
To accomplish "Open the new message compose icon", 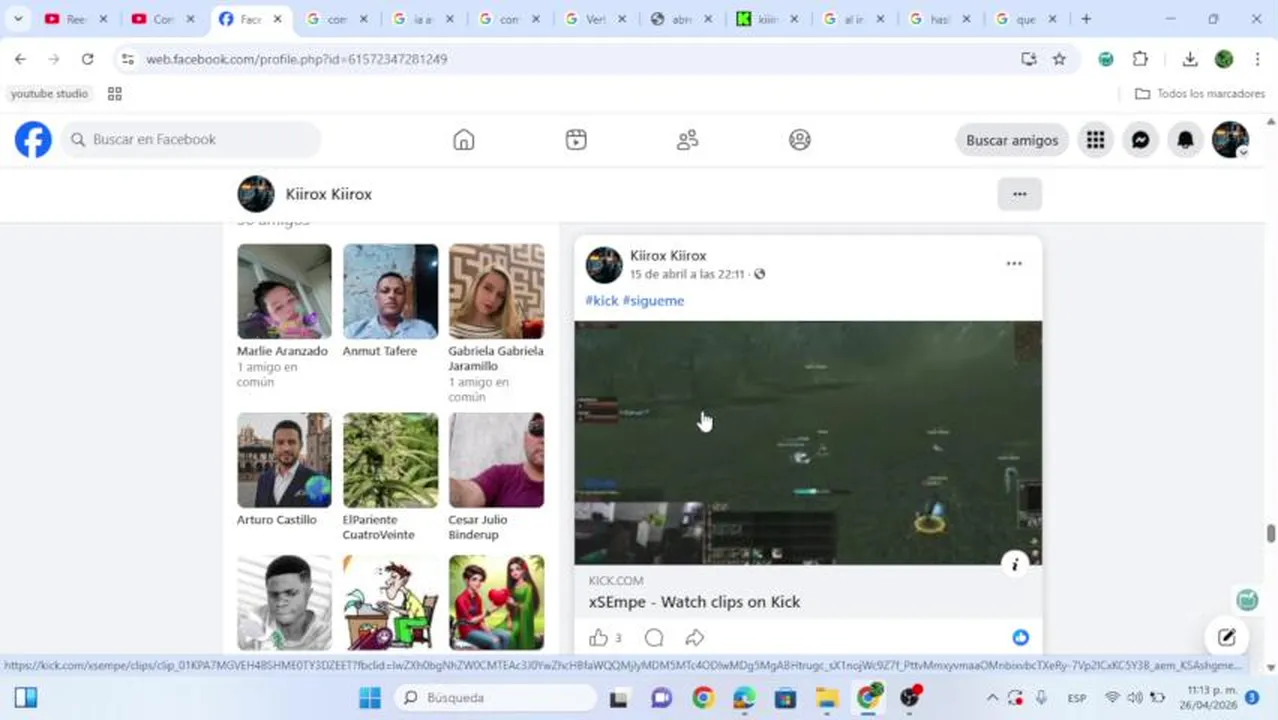I will click(x=1227, y=637).
